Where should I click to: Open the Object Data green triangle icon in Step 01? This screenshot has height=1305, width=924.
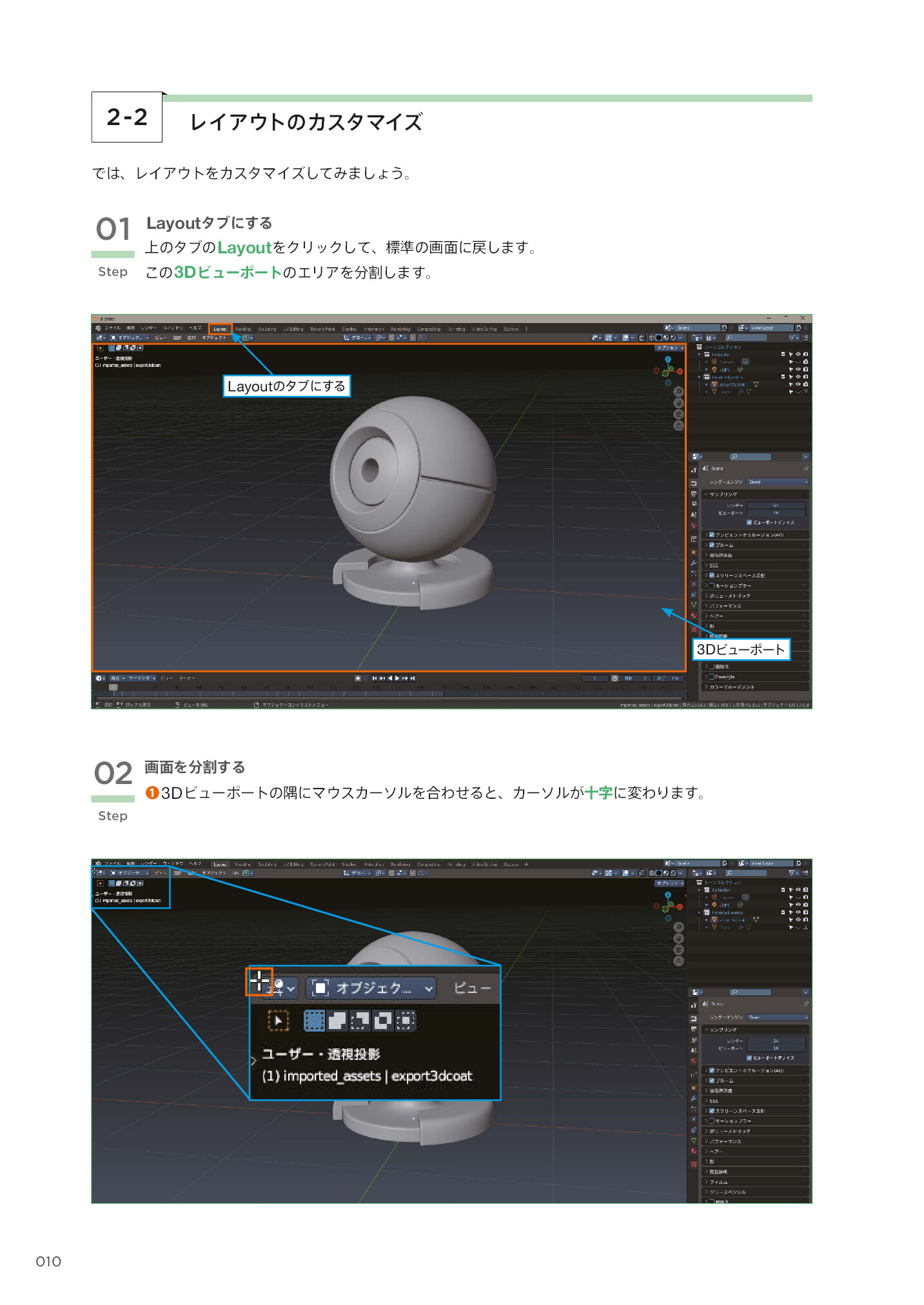tap(694, 605)
